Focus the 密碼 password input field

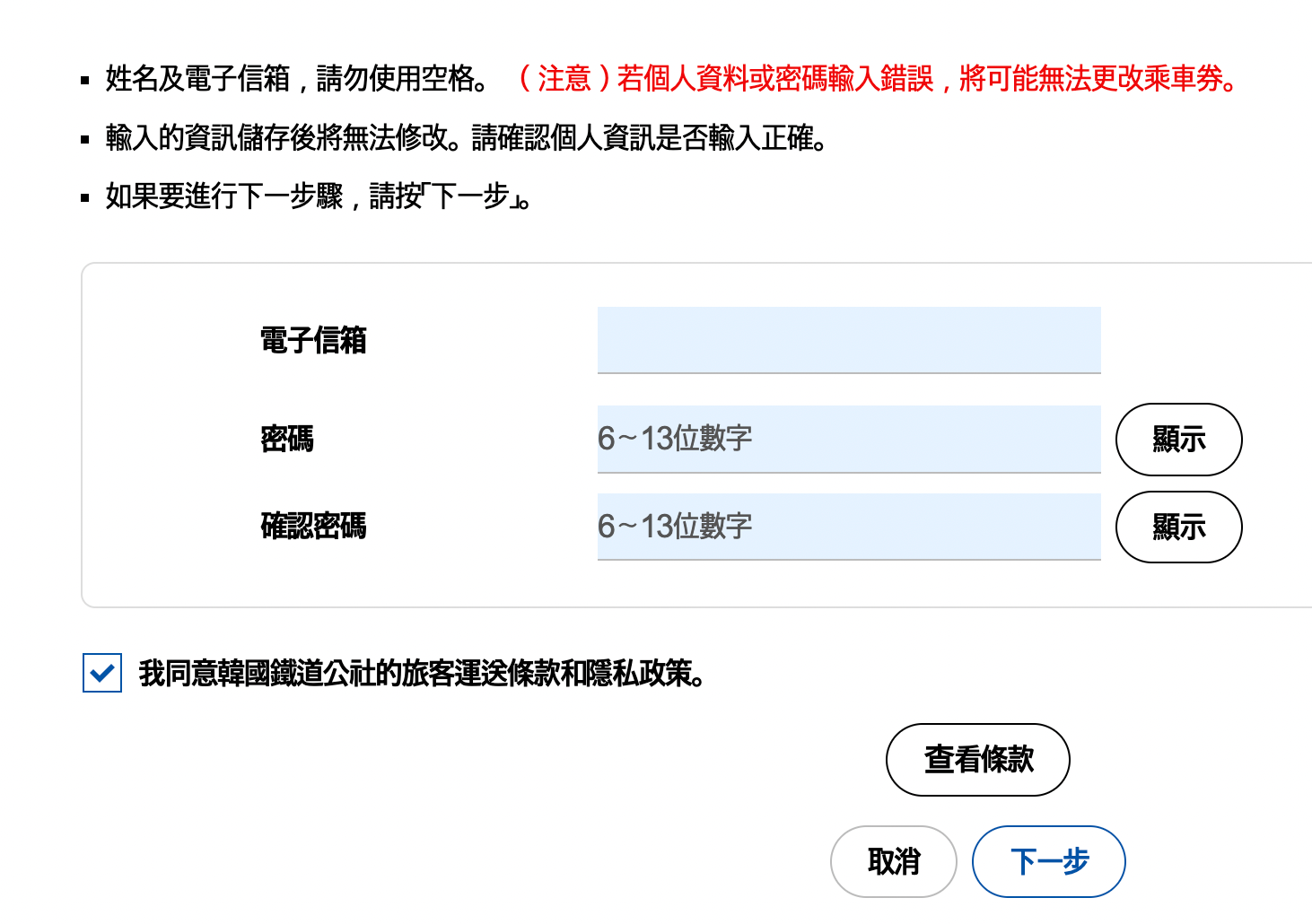[848, 439]
